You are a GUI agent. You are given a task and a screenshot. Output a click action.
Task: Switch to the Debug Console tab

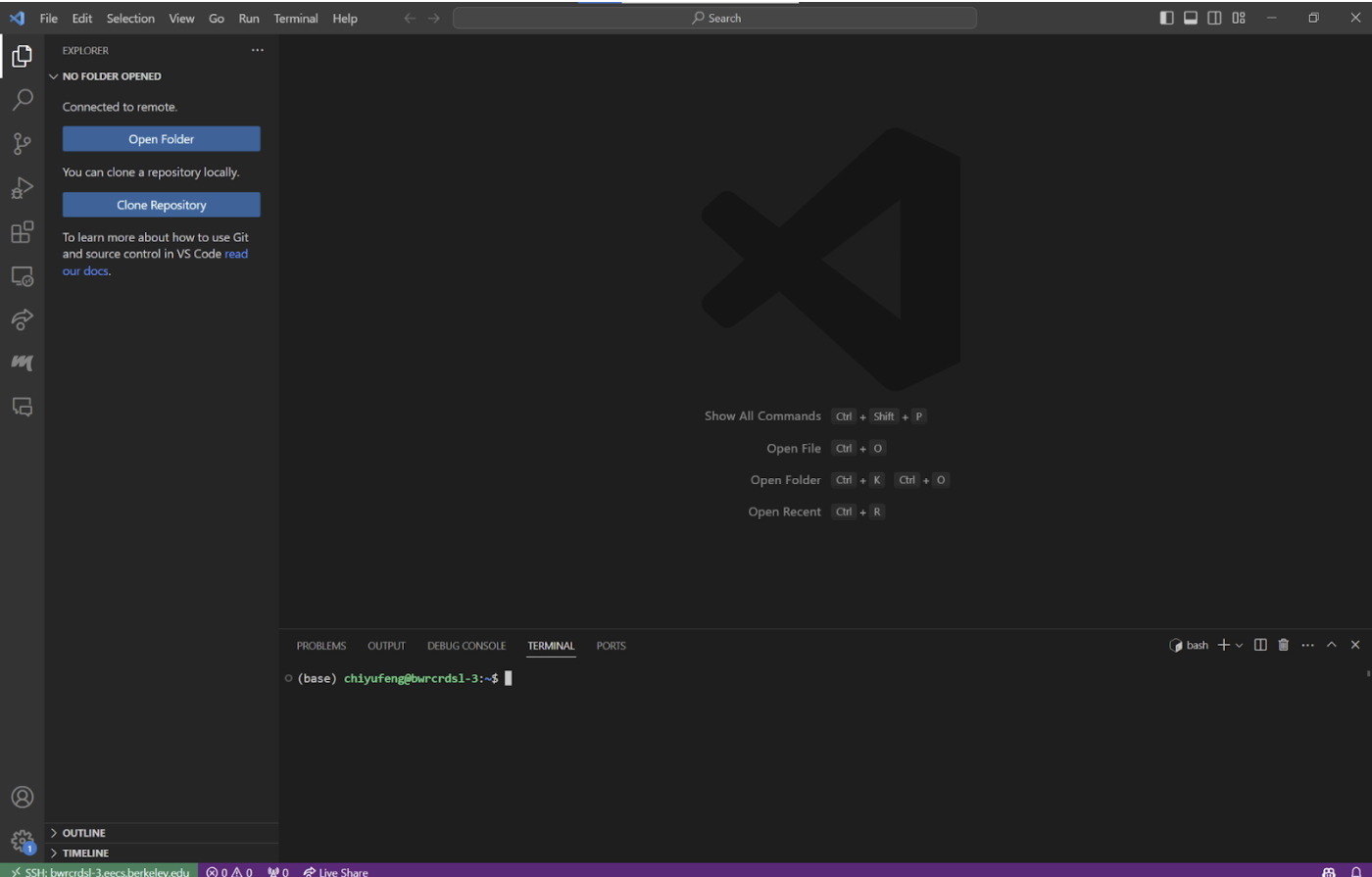point(466,646)
